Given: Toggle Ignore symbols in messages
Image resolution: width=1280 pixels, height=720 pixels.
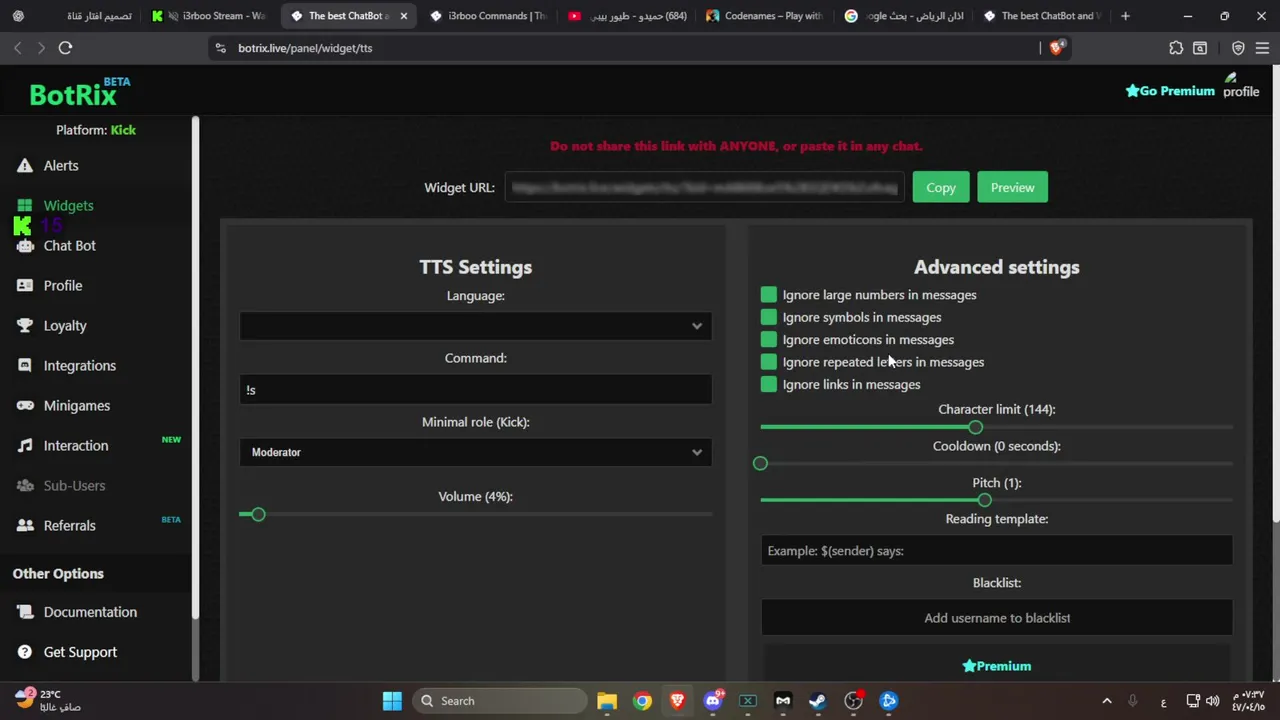Looking at the screenshot, I should (768, 317).
